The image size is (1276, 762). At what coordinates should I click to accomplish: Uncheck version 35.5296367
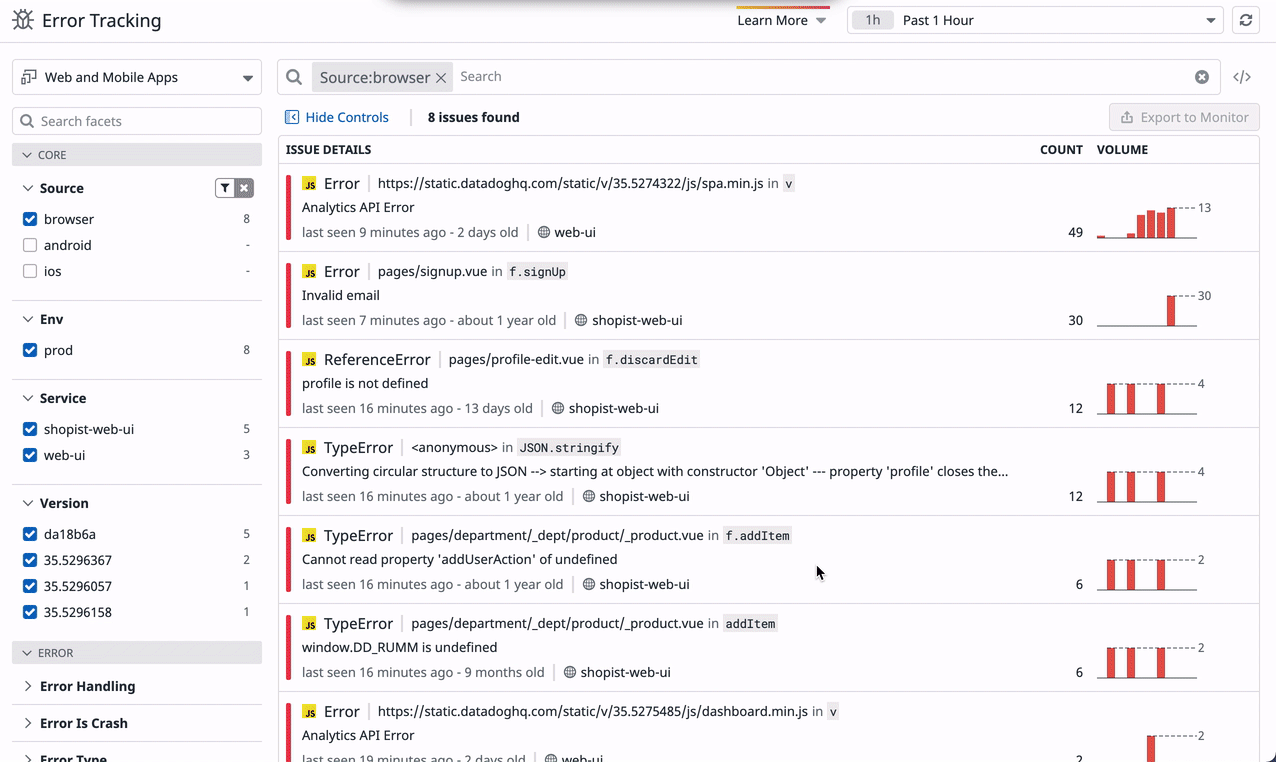pos(30,560)
